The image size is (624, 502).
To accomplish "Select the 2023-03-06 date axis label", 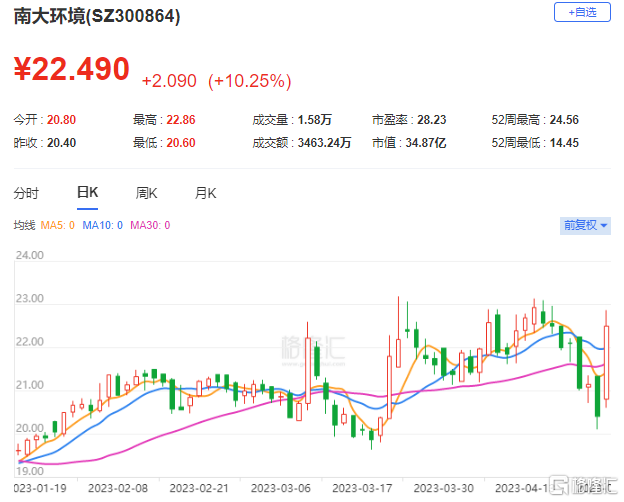I will [281, 488].
